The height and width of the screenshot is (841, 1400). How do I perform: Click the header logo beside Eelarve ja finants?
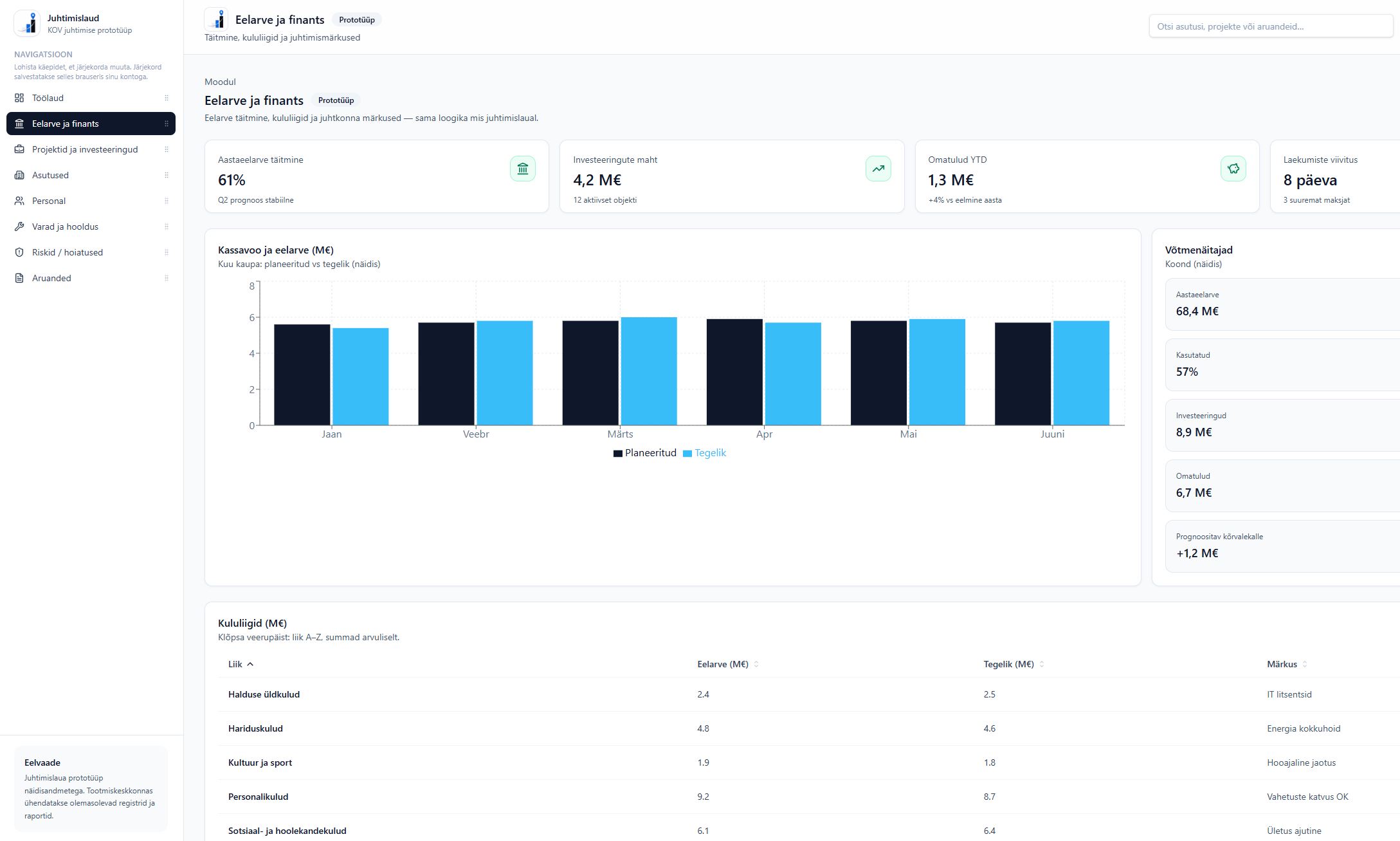click(216, 19)
